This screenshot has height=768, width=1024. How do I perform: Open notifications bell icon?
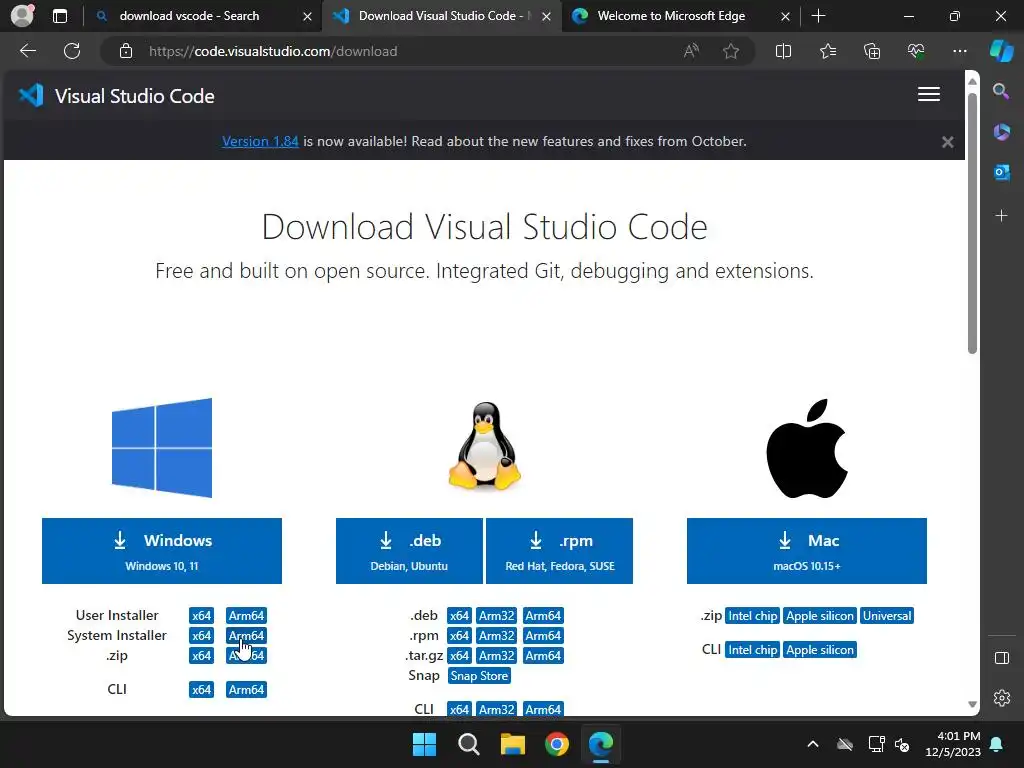pos(996,744)
